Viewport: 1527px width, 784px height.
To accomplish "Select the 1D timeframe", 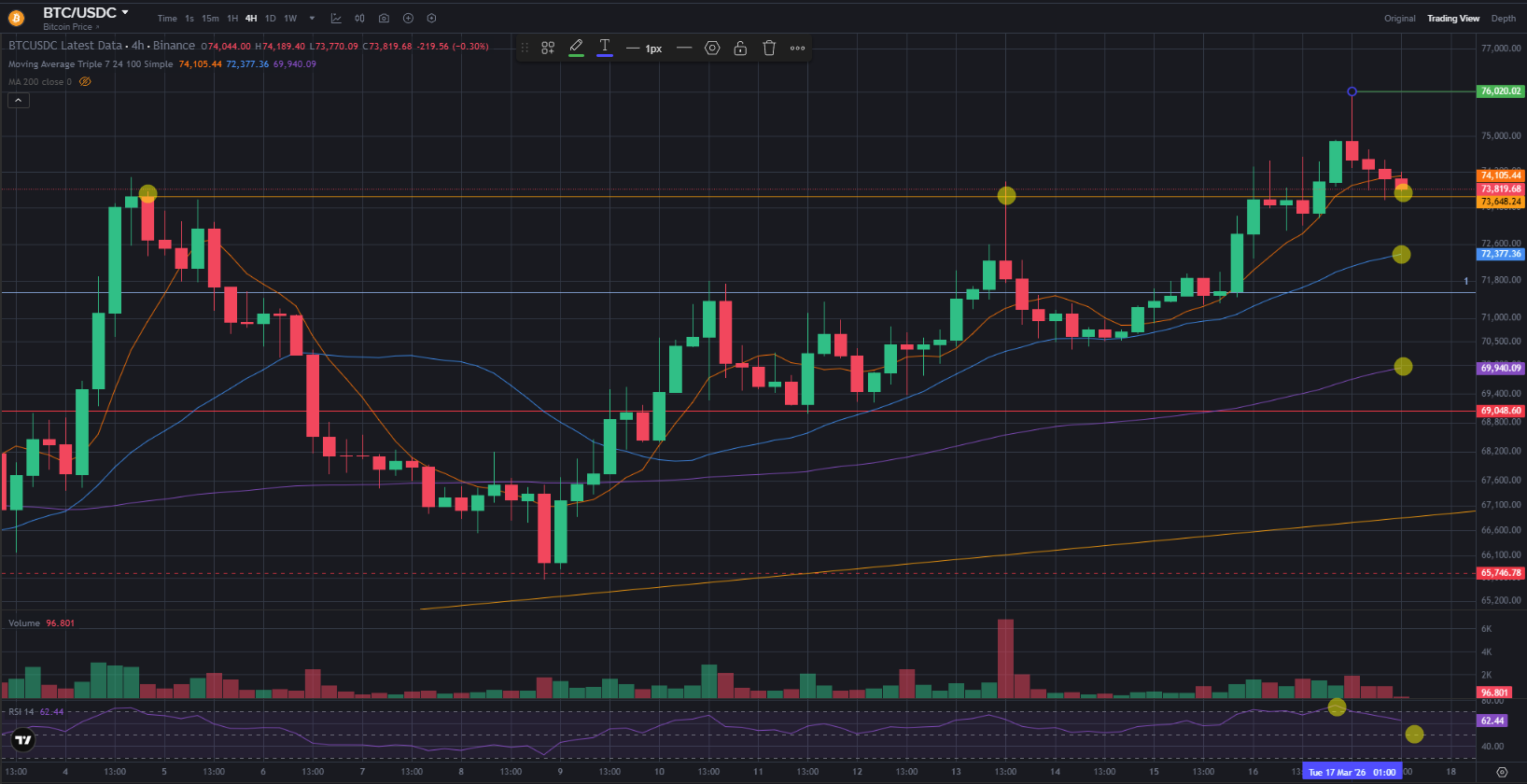I will (x=270, y=19).
